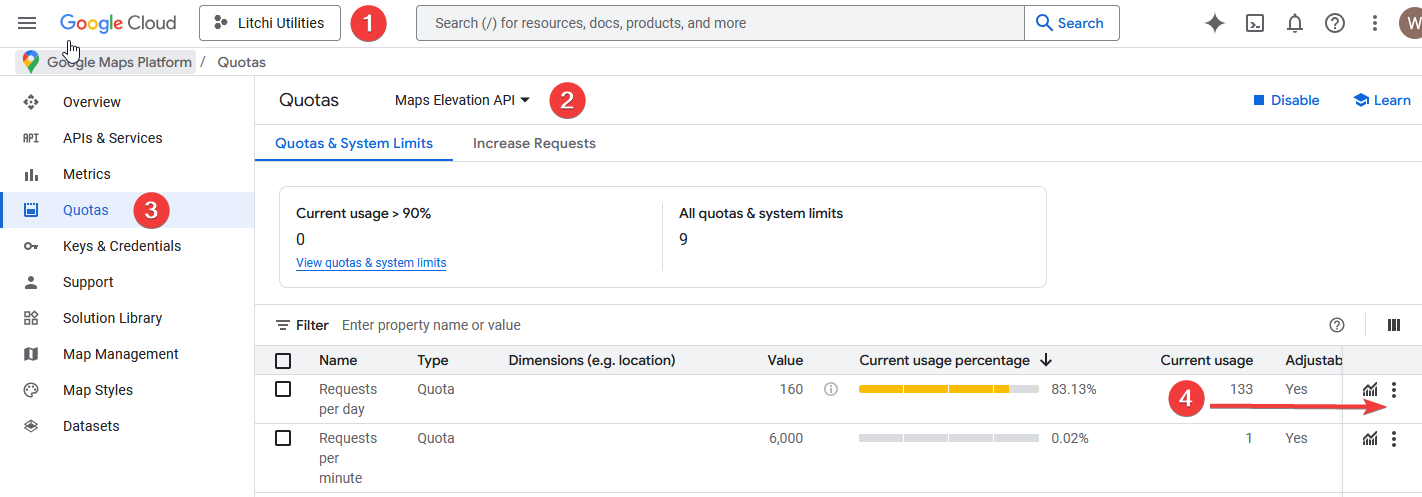Image resolution: width=1422 pixels, height=497 pixels.
Task: Open more actions for Requests per minute
Action: coord(1394,439)
